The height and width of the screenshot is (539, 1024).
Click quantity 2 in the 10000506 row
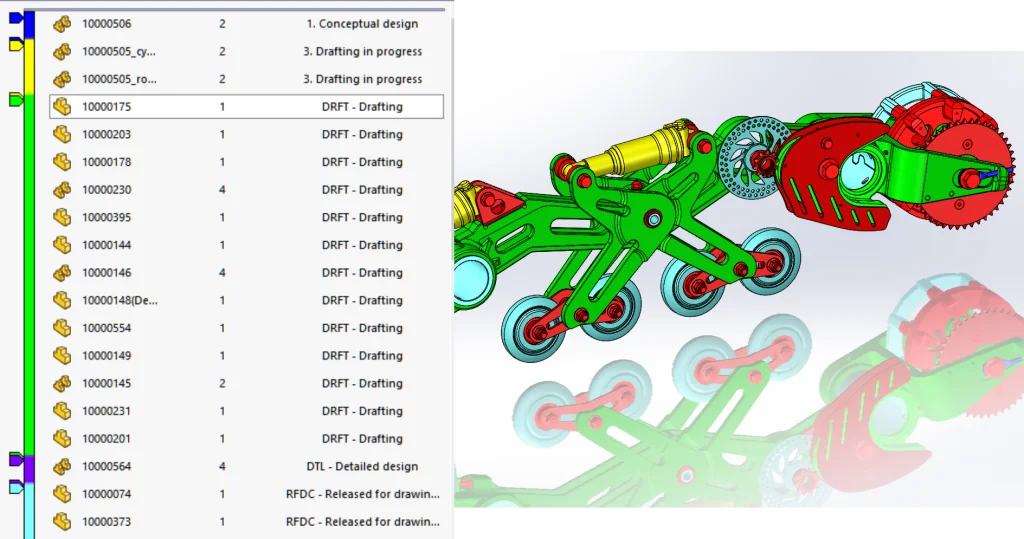point(222,24)
